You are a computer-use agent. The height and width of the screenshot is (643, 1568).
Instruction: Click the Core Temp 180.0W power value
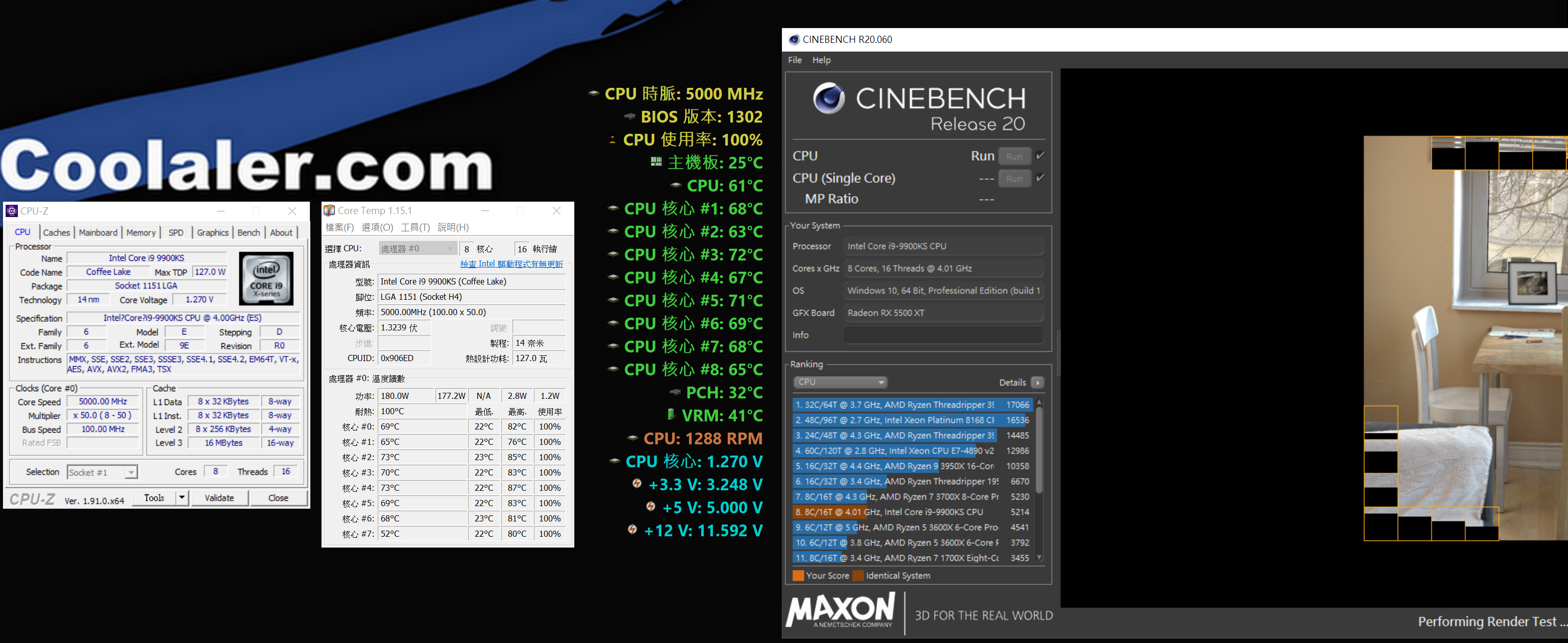tap(405, 396)
